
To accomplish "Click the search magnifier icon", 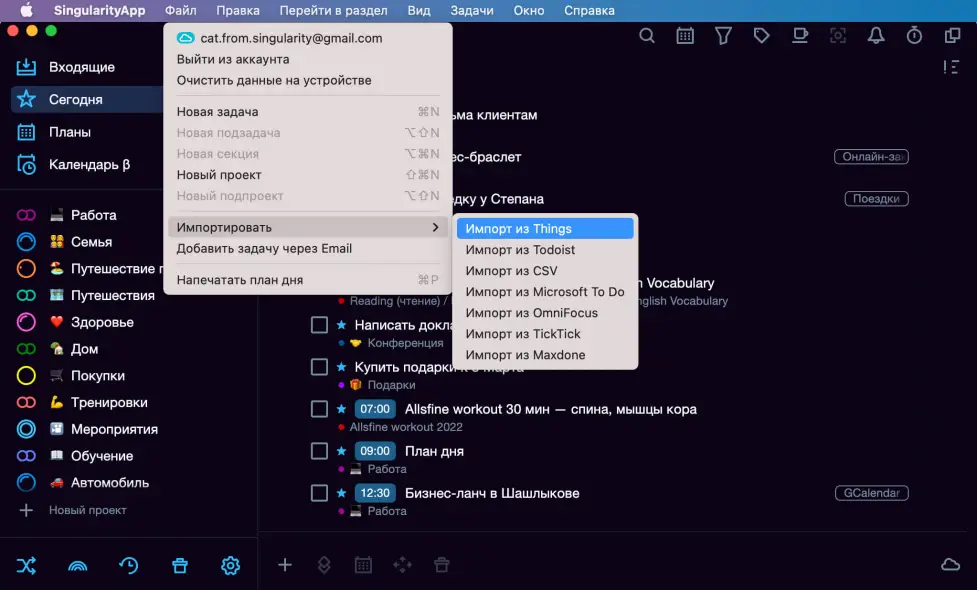I will point(647,36).
